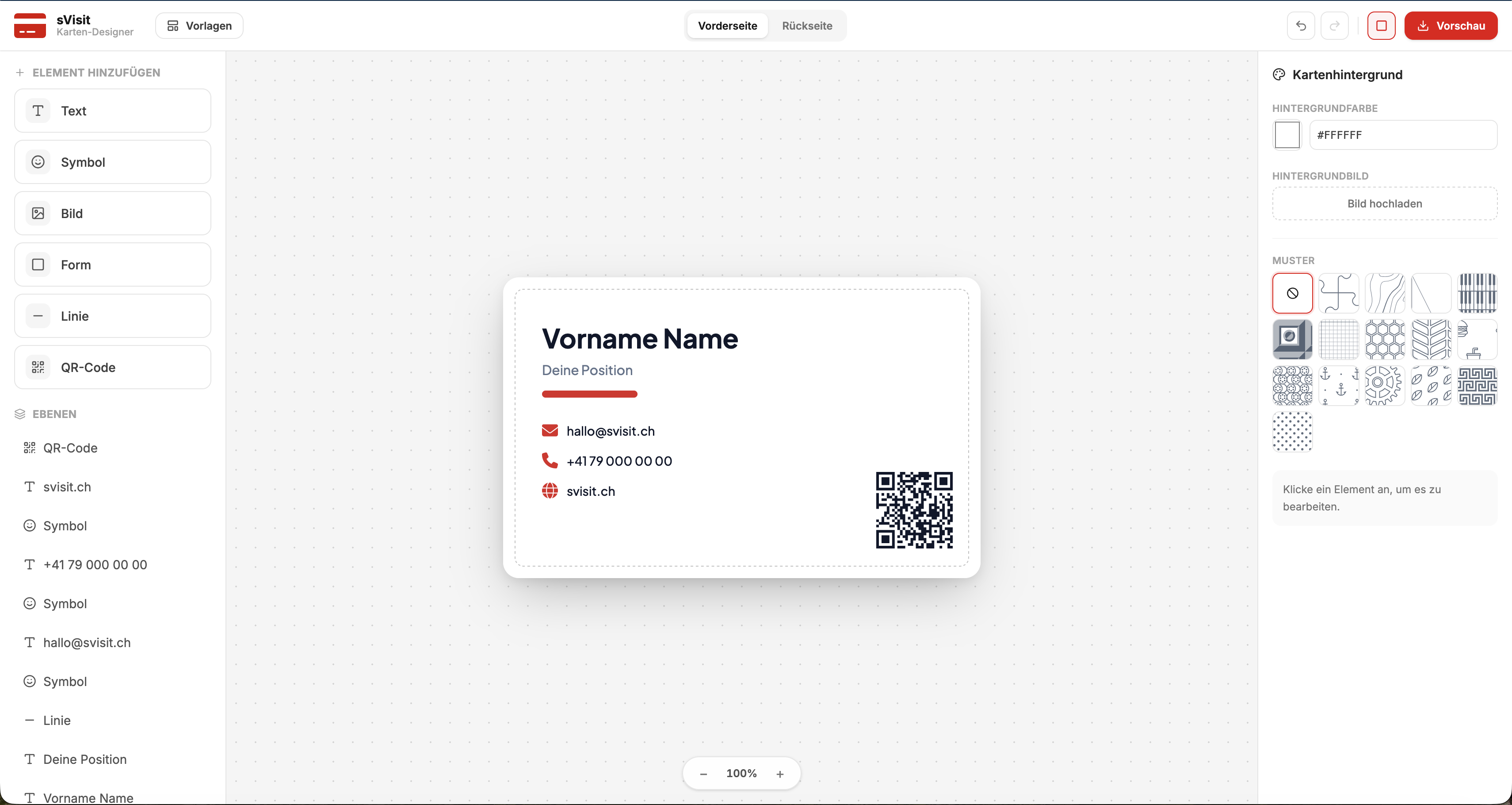Toggle the red square button beside Vorschau
Image resolution: width=1512 pixels, height=805 pixels.
coord(1381,26)
